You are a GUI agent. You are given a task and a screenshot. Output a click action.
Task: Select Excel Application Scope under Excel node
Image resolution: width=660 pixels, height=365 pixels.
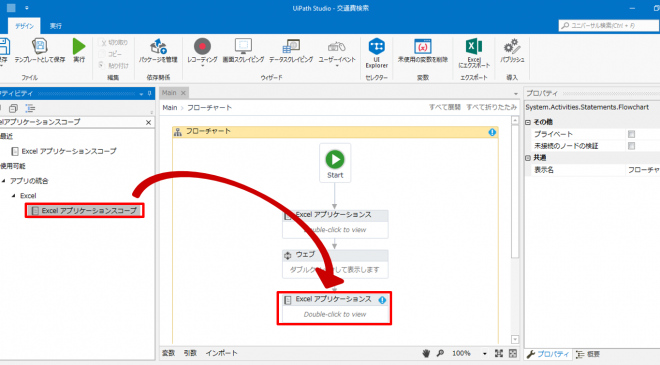point(85,210)
